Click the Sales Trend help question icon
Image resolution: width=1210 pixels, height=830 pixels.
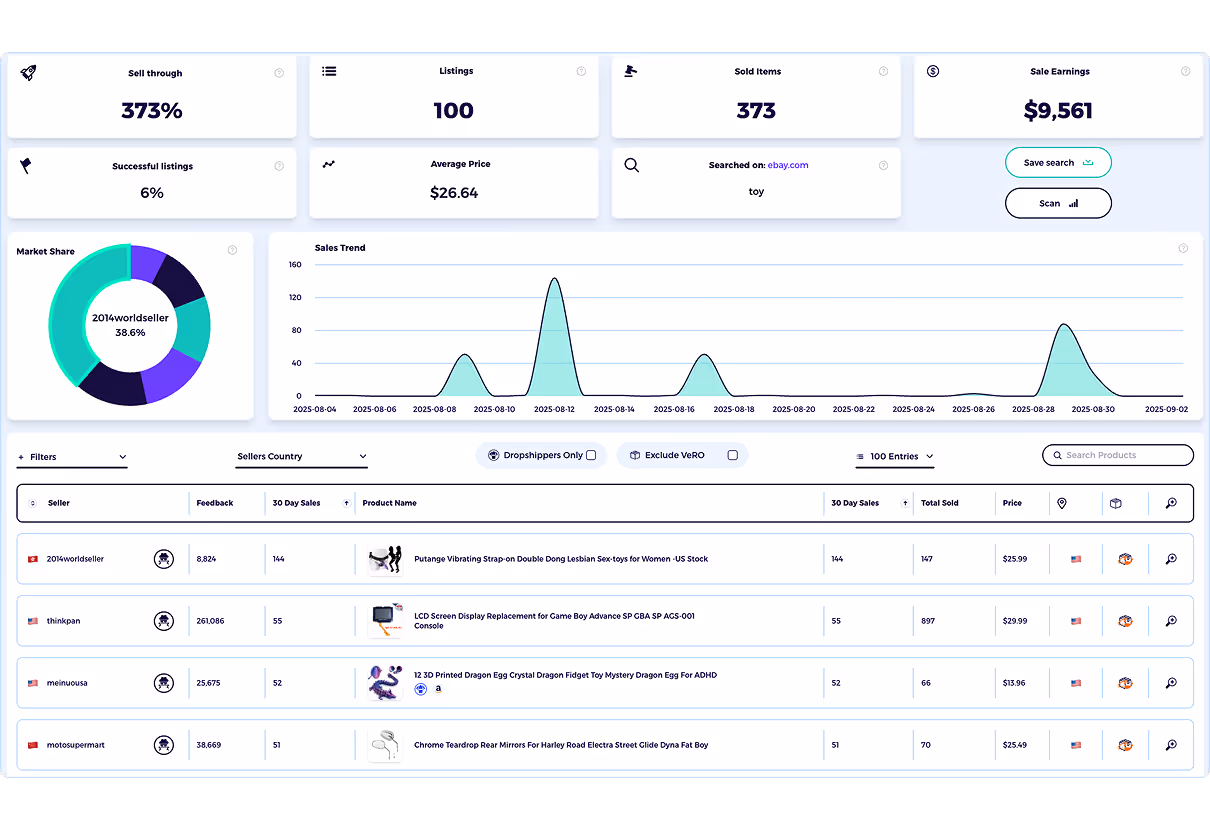click(x=1183, y=248)
